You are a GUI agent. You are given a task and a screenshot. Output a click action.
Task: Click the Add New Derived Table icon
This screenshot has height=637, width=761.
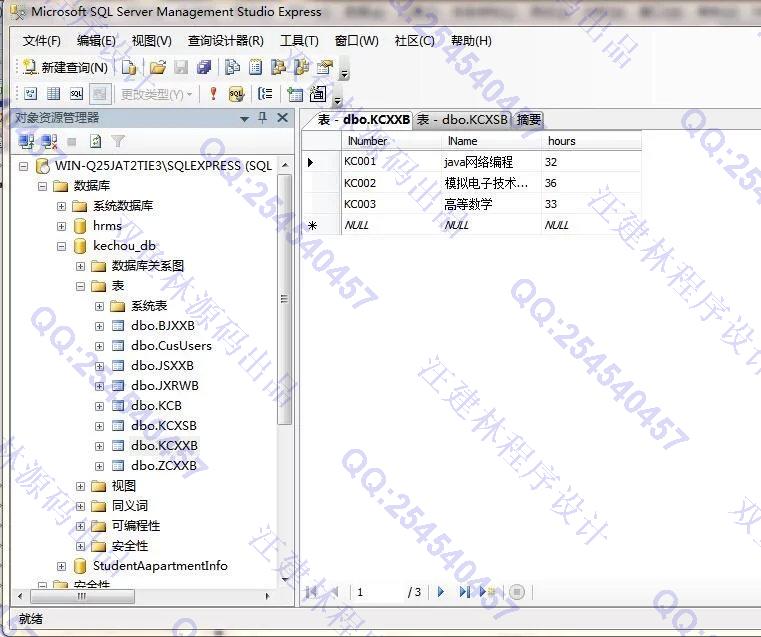[318, 93]
